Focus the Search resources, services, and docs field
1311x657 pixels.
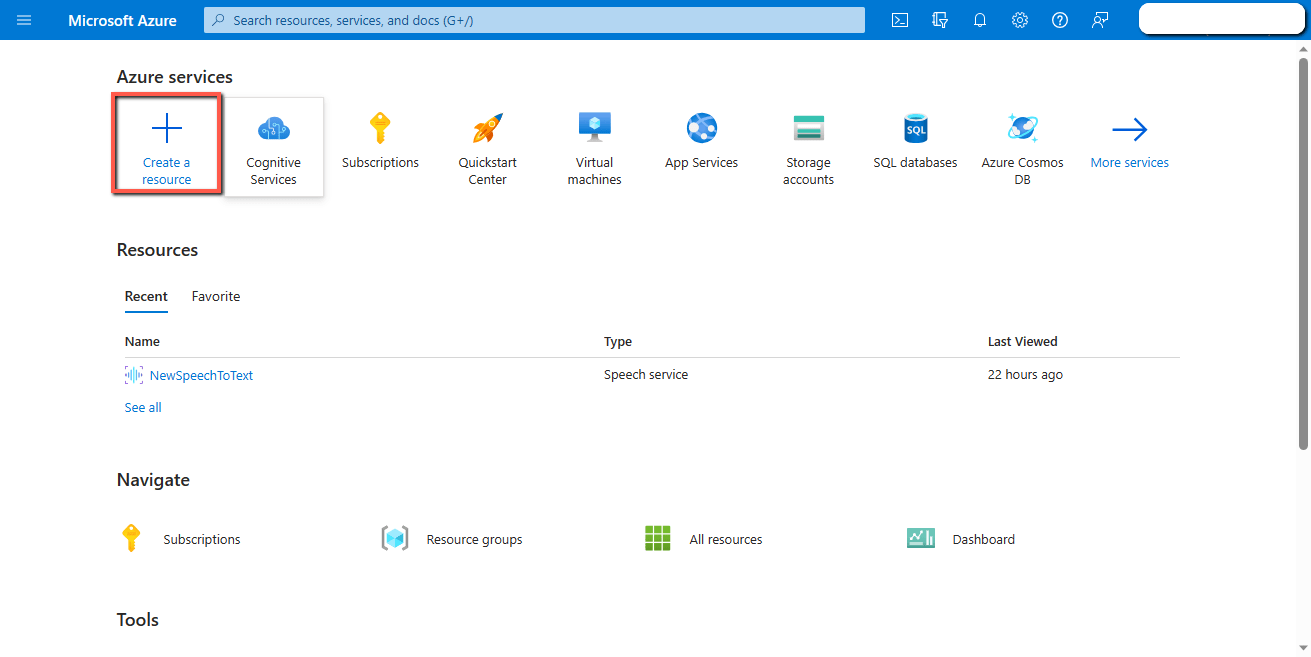534,20
